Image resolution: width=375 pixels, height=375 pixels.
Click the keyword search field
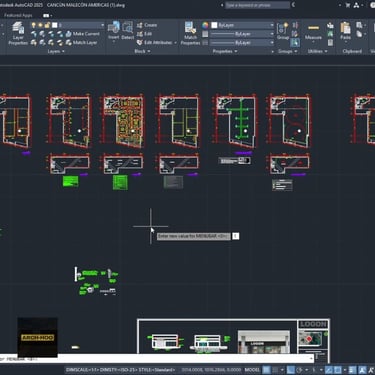coord(257,5)
